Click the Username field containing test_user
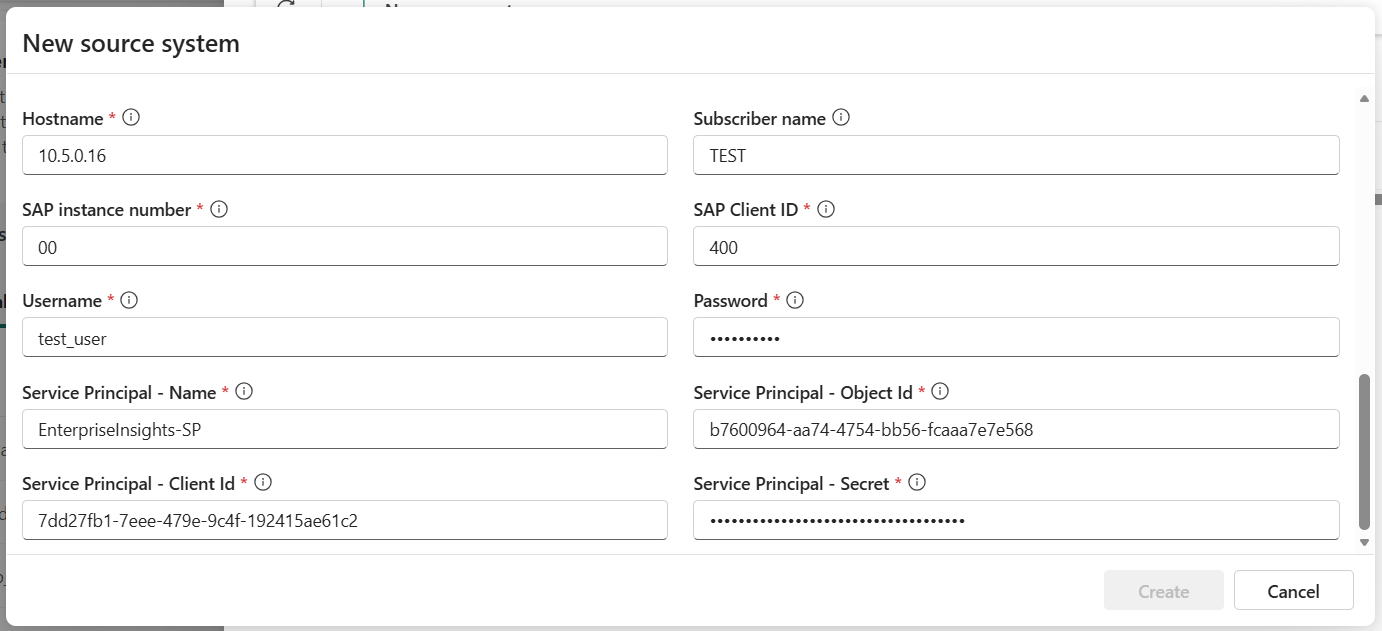Image resolution: width=1382 pixels, height=631 pixels. [344, 338]
